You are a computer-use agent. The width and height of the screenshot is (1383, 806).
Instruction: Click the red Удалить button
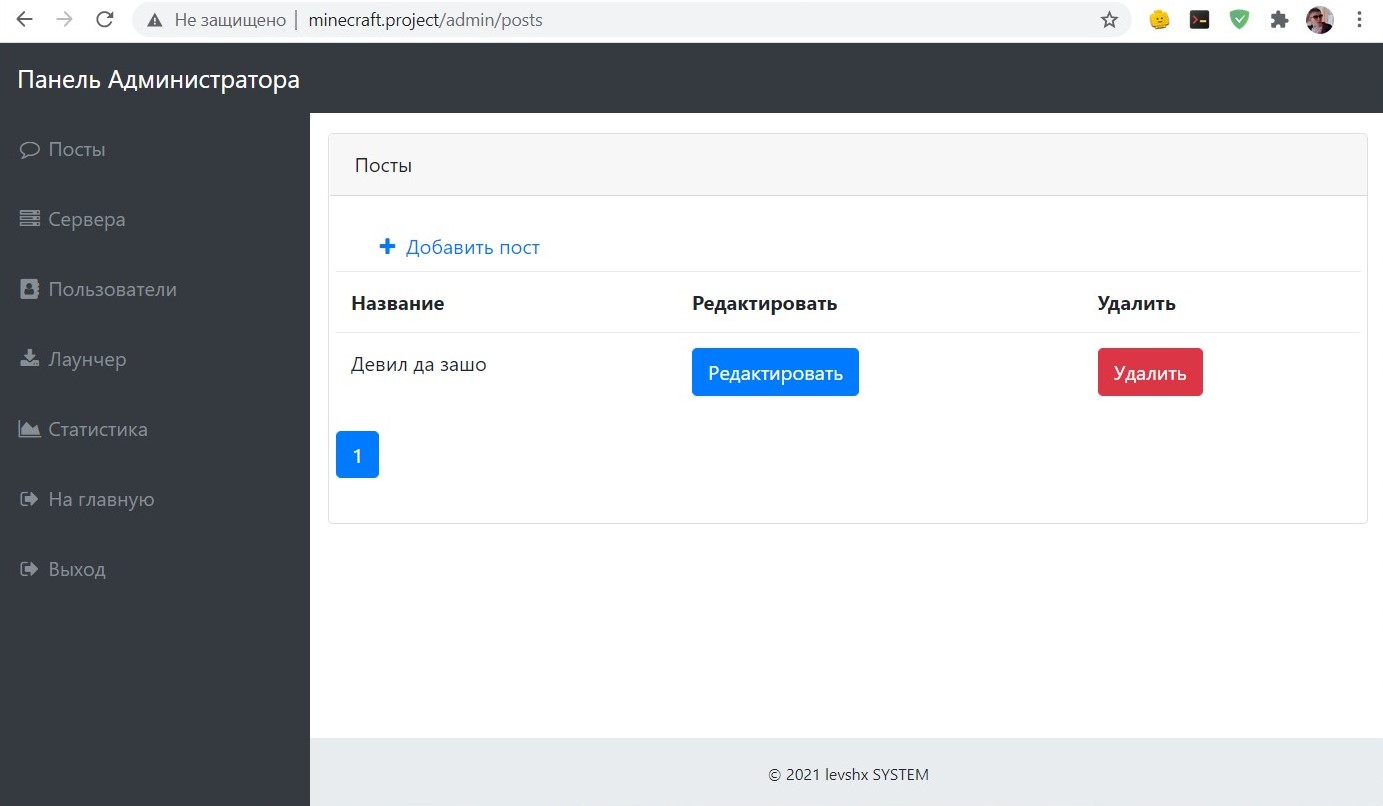pos(1150,372)
